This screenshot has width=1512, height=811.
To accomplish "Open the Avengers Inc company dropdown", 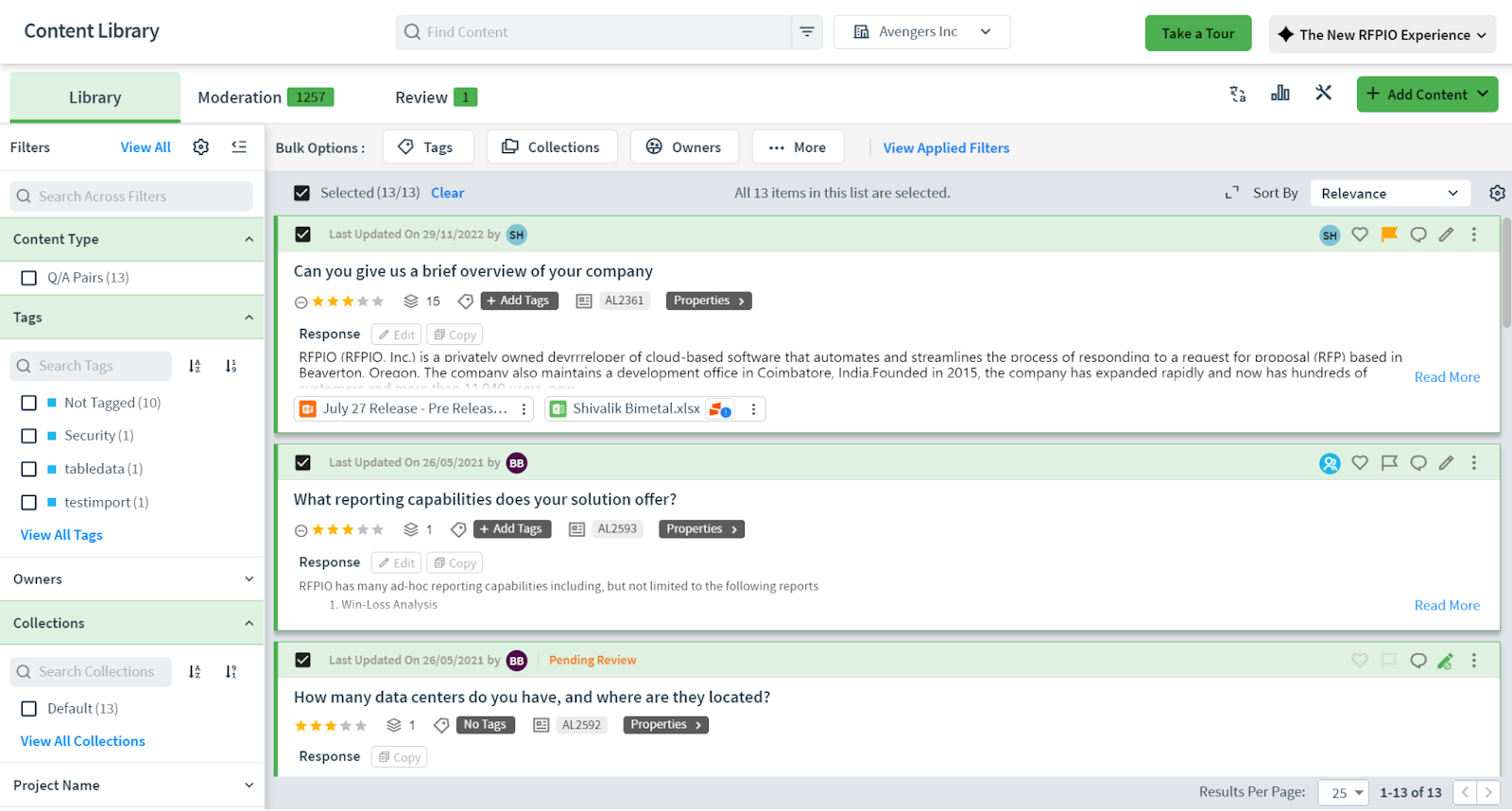I will 921,32.
